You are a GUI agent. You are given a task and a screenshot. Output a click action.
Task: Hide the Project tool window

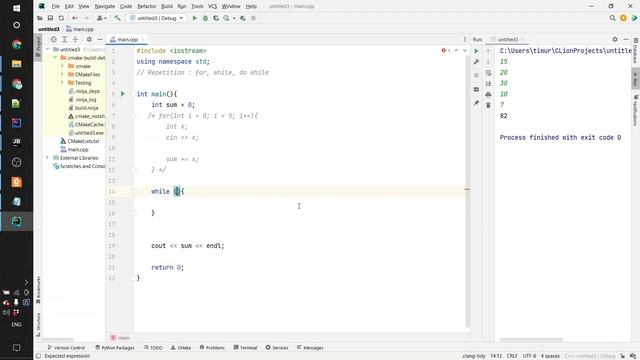100,39
